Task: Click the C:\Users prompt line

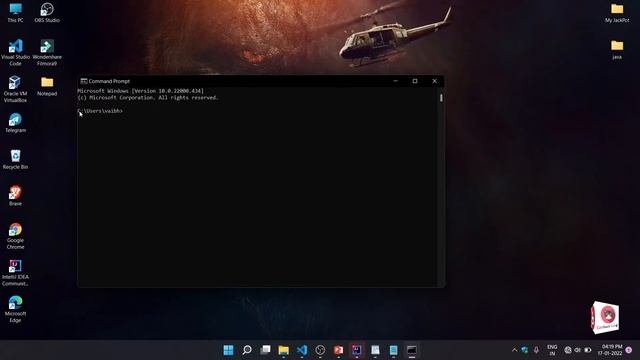Action: click(x=100, y=111)
